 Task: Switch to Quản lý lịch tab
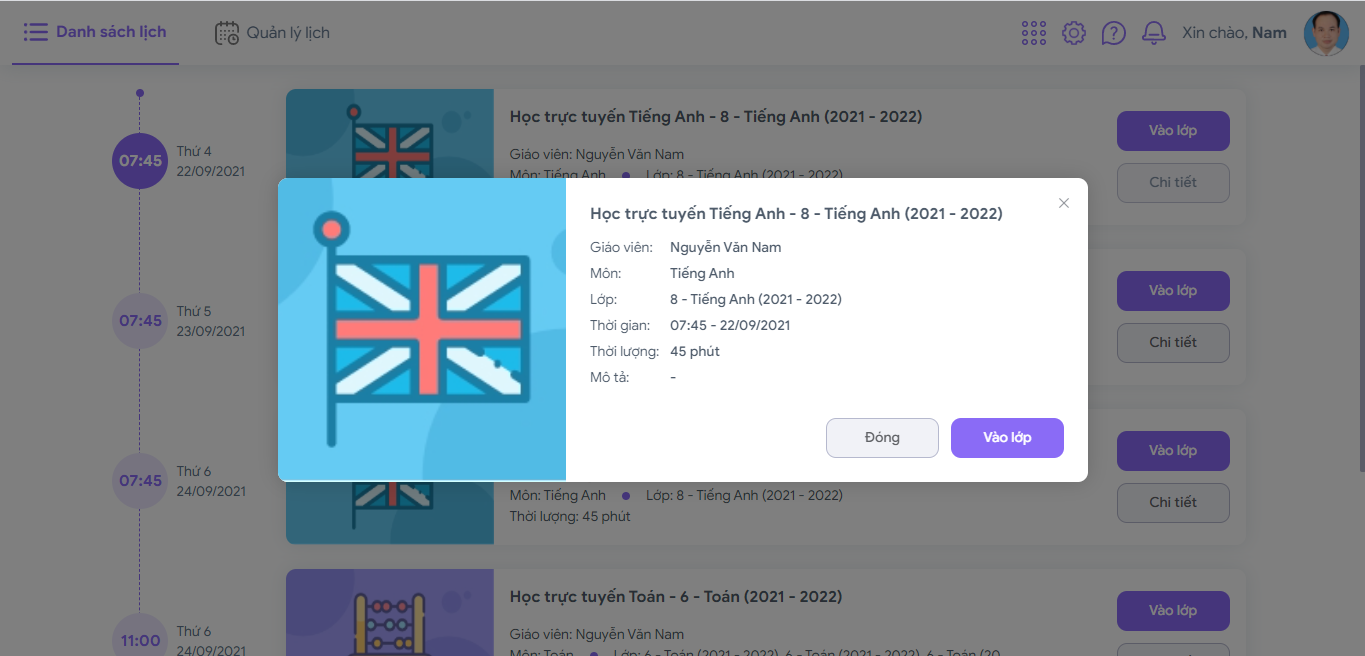272,33
